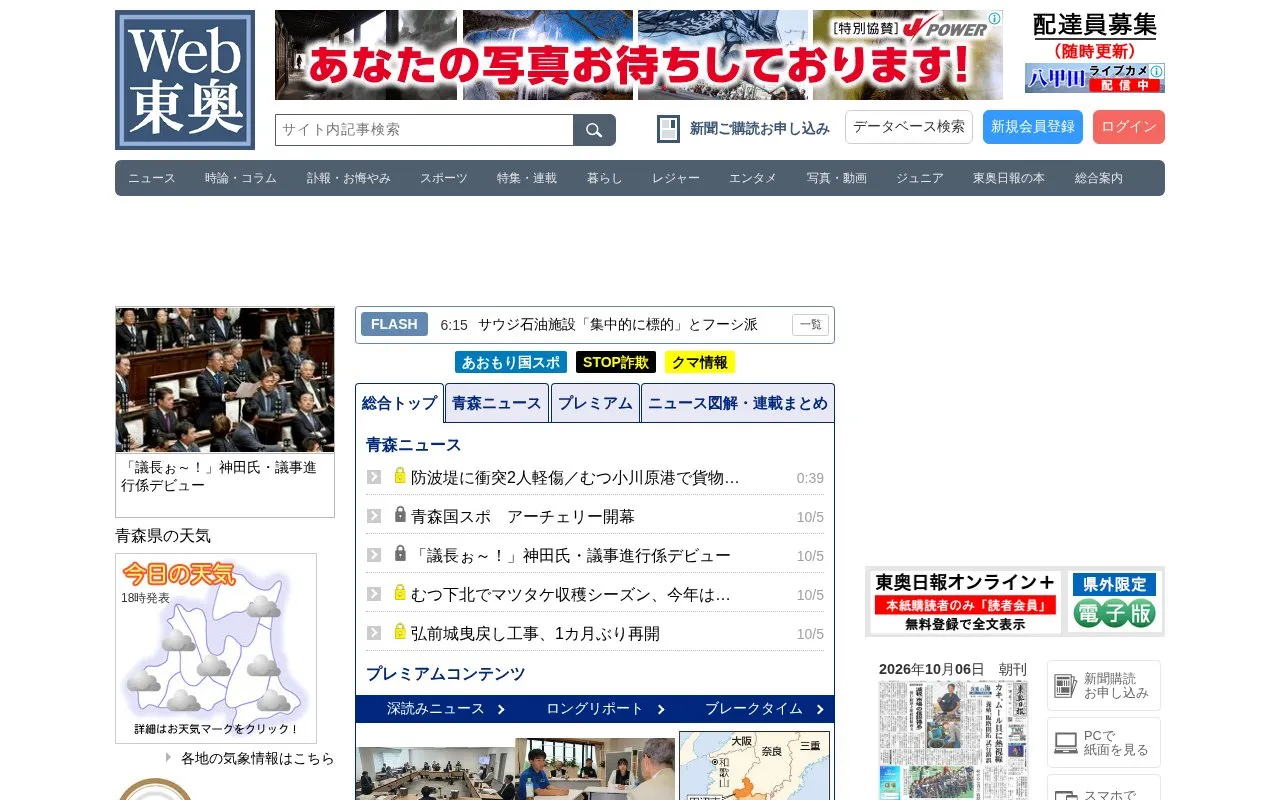Click lock icon beside 青森国スポ アーチェリー開幕
Viewport: 1280px width, 800px height.
coord(400,515)
